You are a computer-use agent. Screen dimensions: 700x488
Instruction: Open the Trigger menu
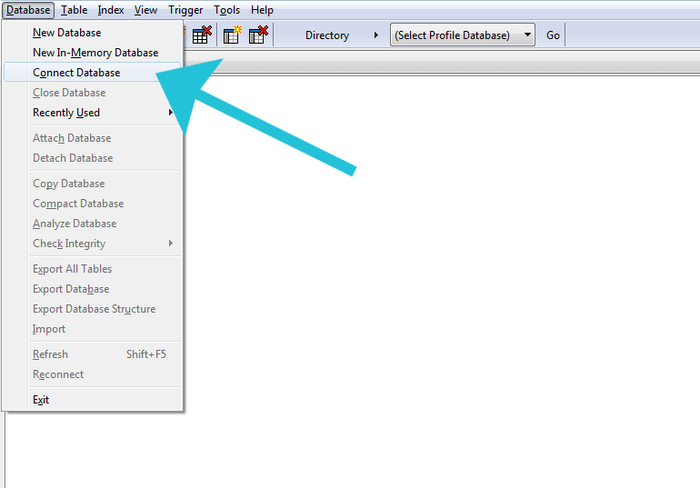[x=185, y=10]
